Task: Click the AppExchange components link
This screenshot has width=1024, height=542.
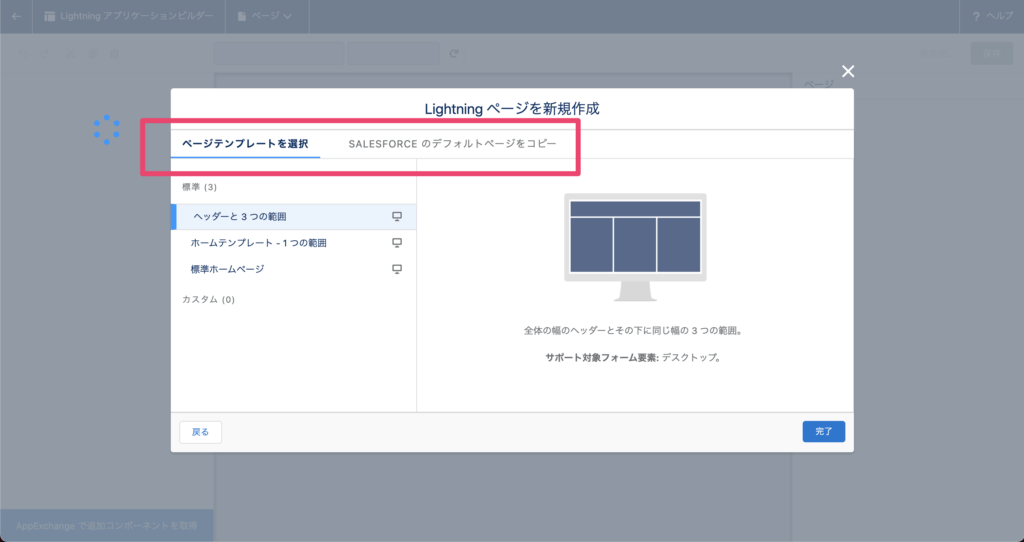Action: coord(106,525)
